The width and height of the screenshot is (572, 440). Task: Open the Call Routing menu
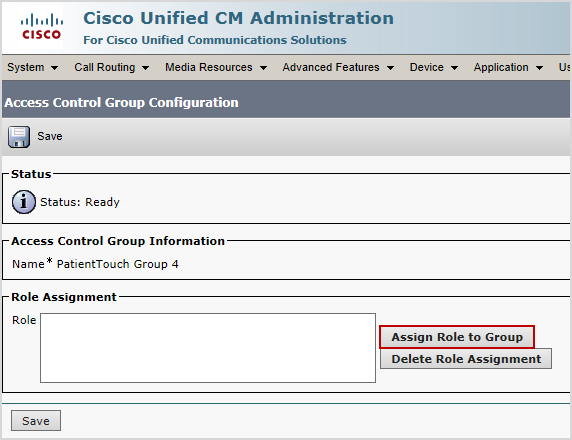112,67
